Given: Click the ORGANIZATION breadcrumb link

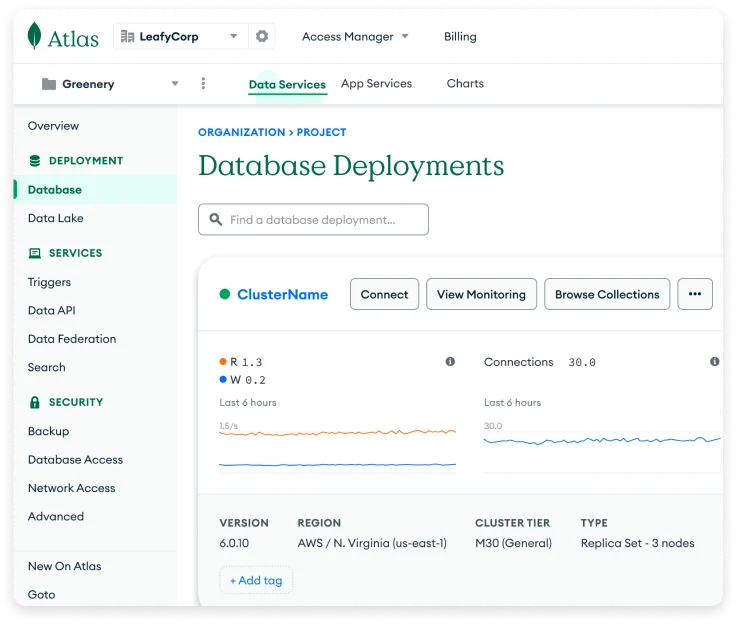Looking at the screenshot, I should [x=242, y=132].
